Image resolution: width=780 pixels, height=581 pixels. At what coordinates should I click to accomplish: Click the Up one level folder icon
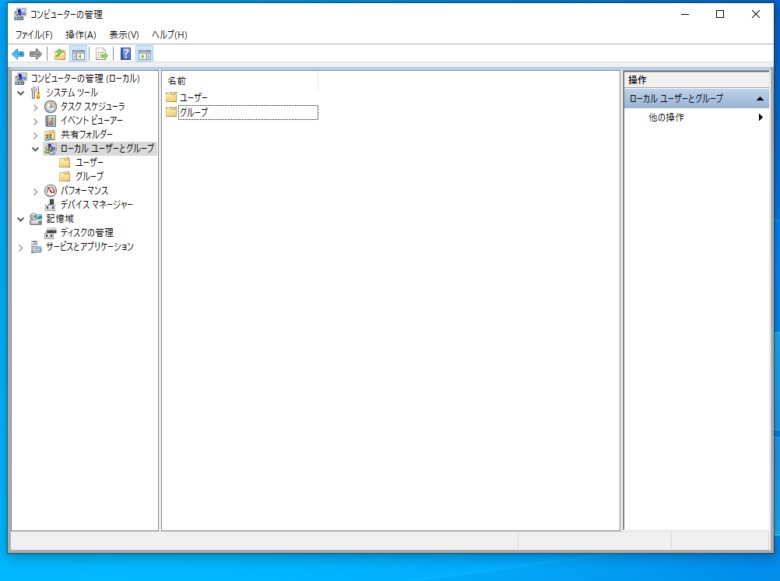pos(60,54)
